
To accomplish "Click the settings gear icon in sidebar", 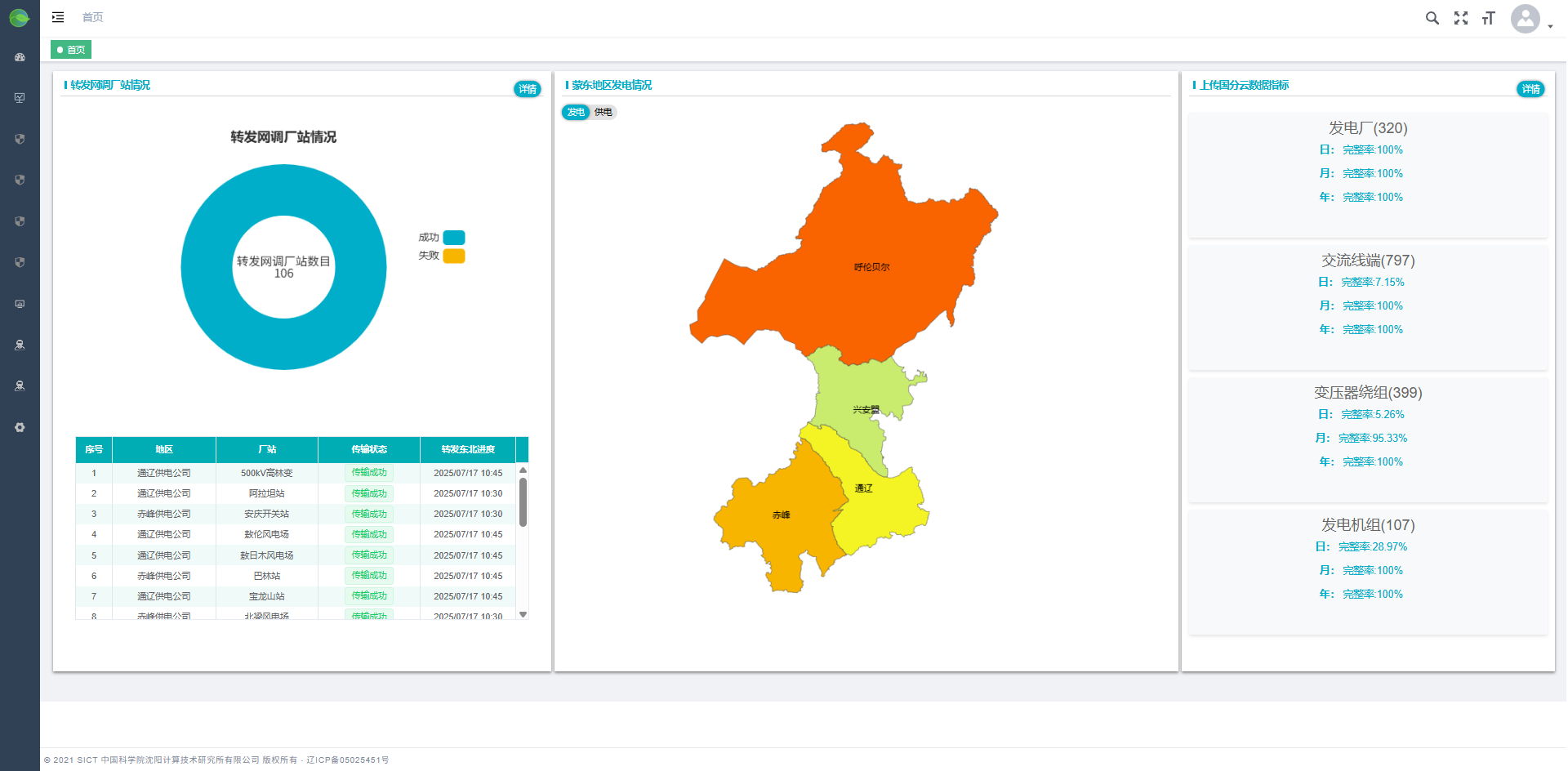I will point(20,427).
